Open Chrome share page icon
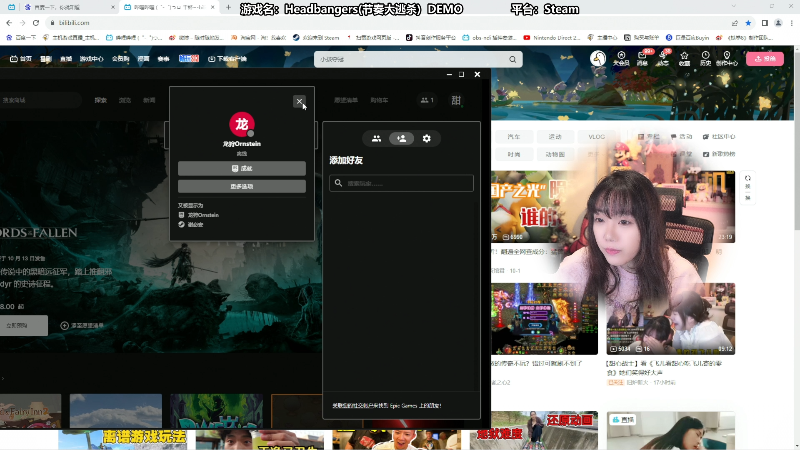Viewport: 800px width, 450px height. pyautogui.click(x=735, y=23)
